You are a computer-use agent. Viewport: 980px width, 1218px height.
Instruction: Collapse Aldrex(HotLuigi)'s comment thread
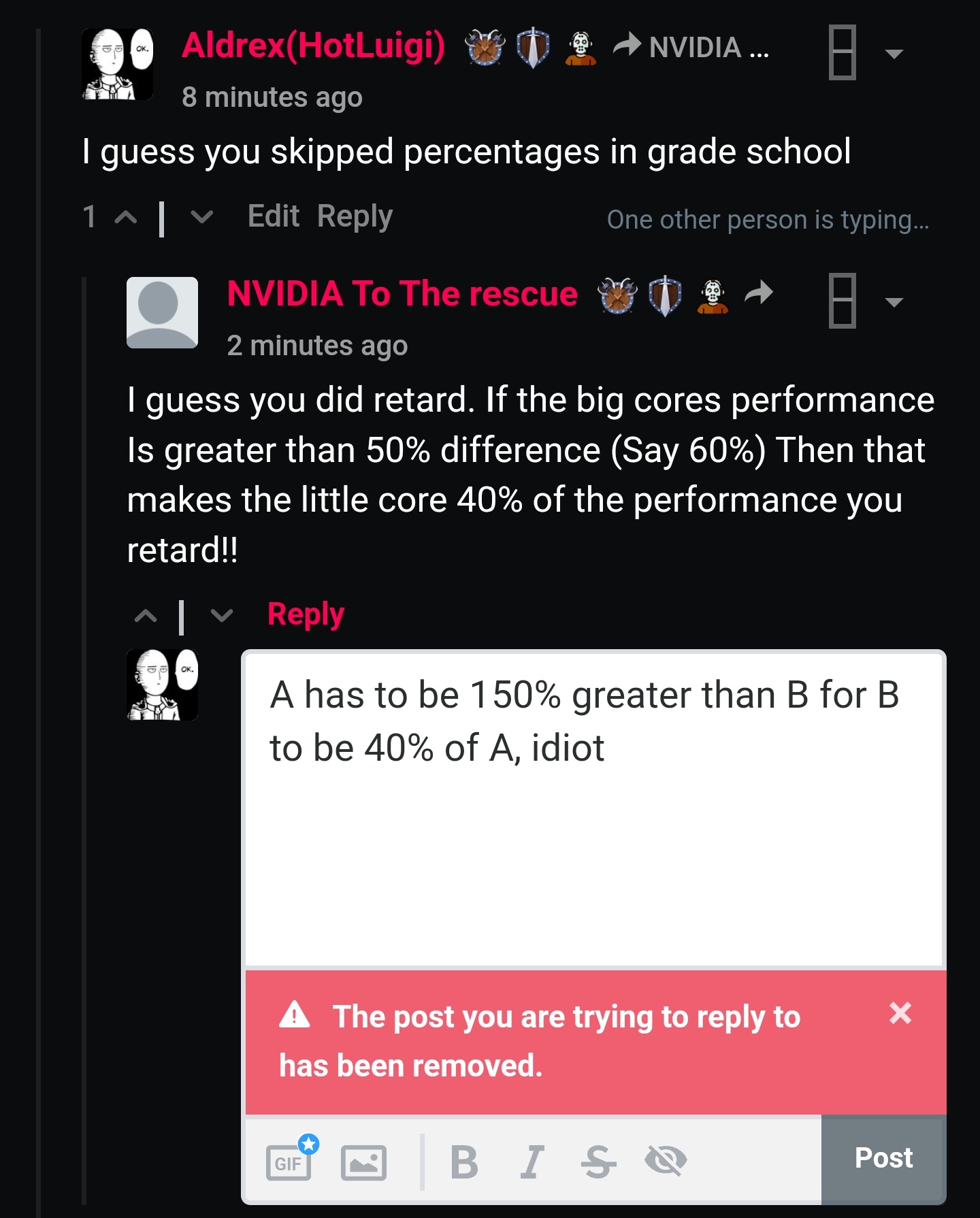[x=842, y=52]
